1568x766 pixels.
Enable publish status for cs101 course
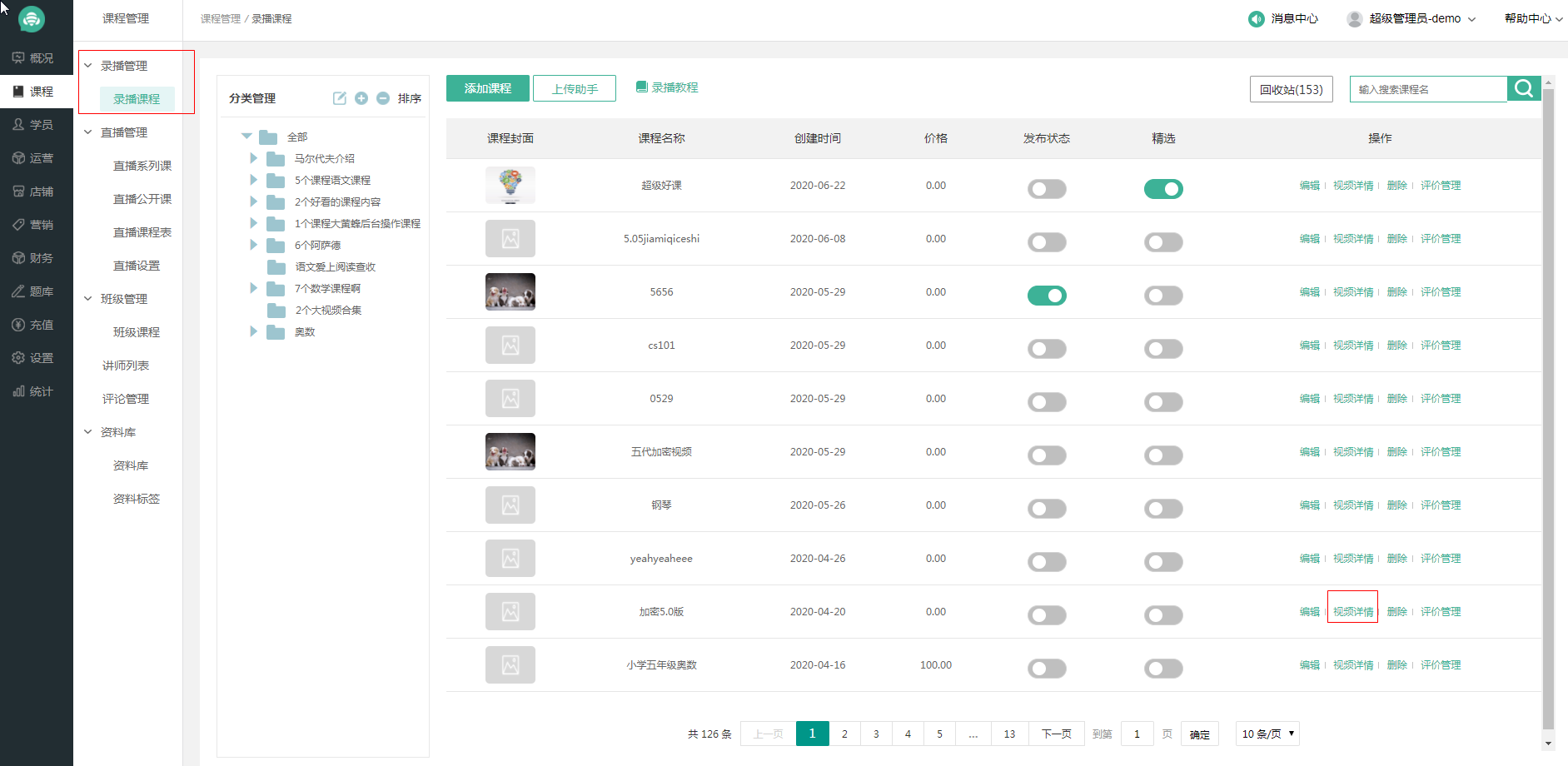(1047, 349)
